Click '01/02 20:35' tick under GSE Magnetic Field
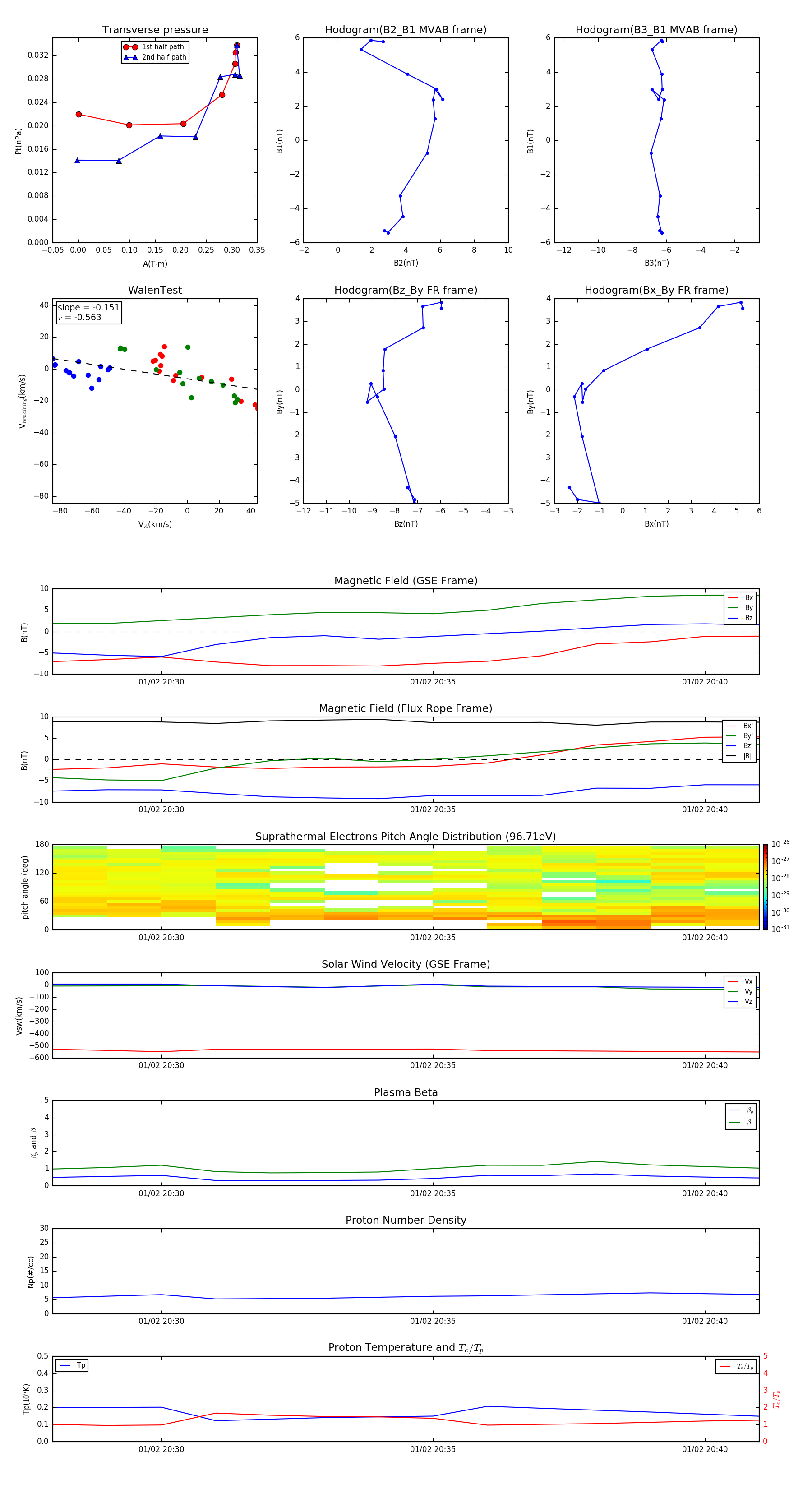 [x=433, y=682]
